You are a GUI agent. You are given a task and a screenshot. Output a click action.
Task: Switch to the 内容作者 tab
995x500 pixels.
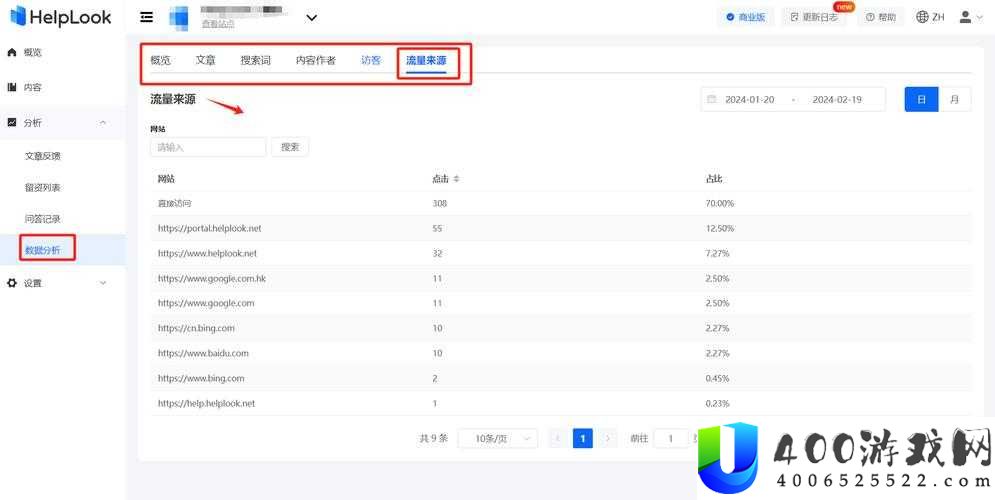(x=315, y=61)
